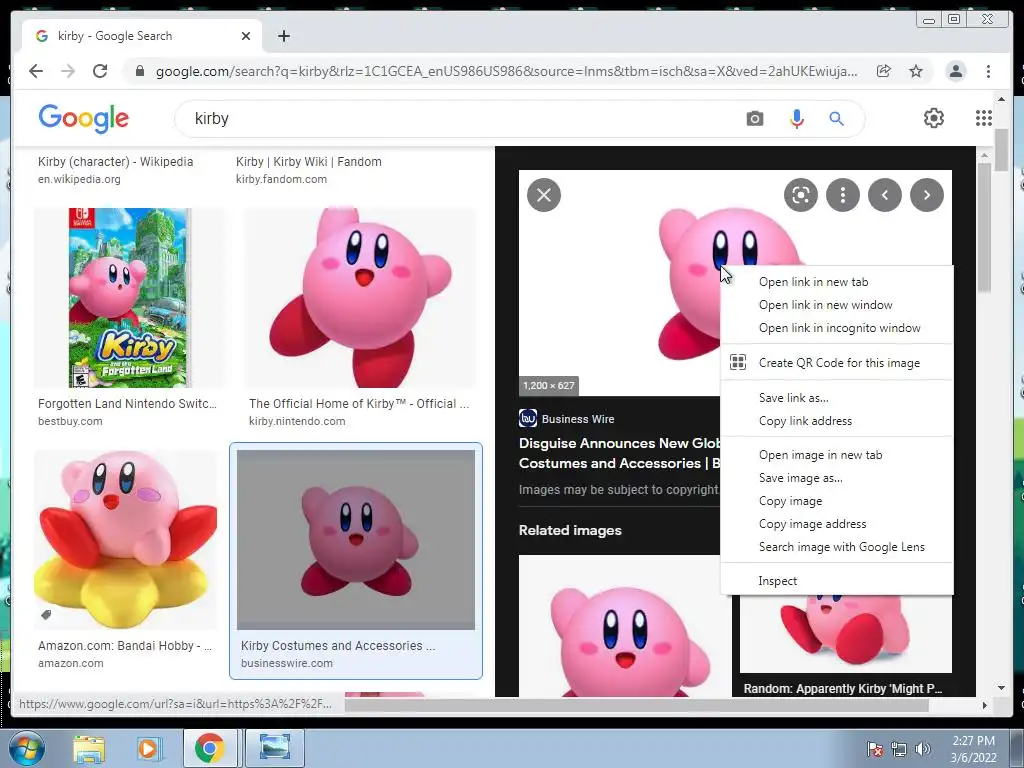The image size is (1024, 768).
Task: Click the browser forward arrow
Action: (x=68, y=71)
